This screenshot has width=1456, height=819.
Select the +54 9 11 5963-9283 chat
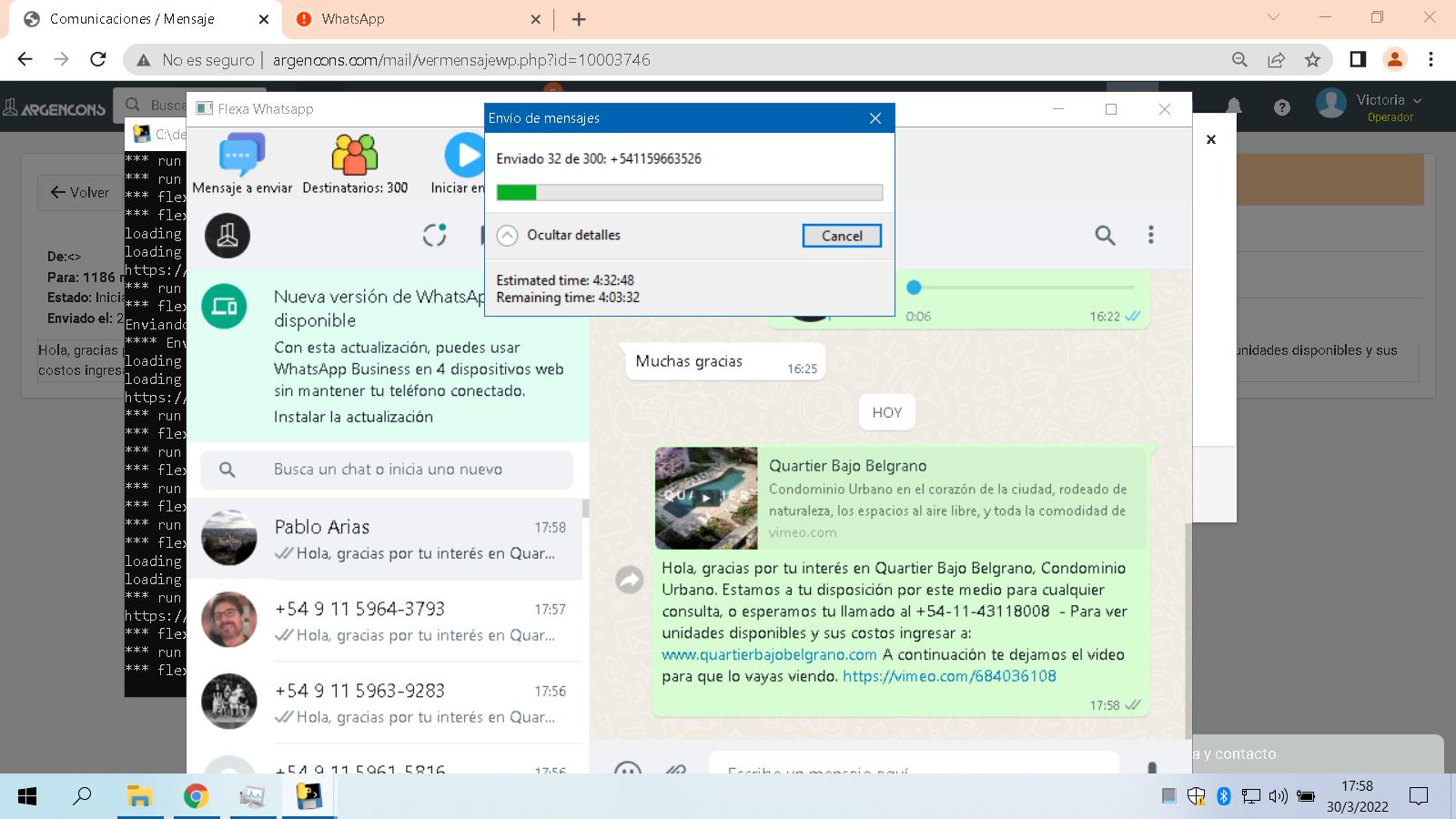(x=384, y=703)
